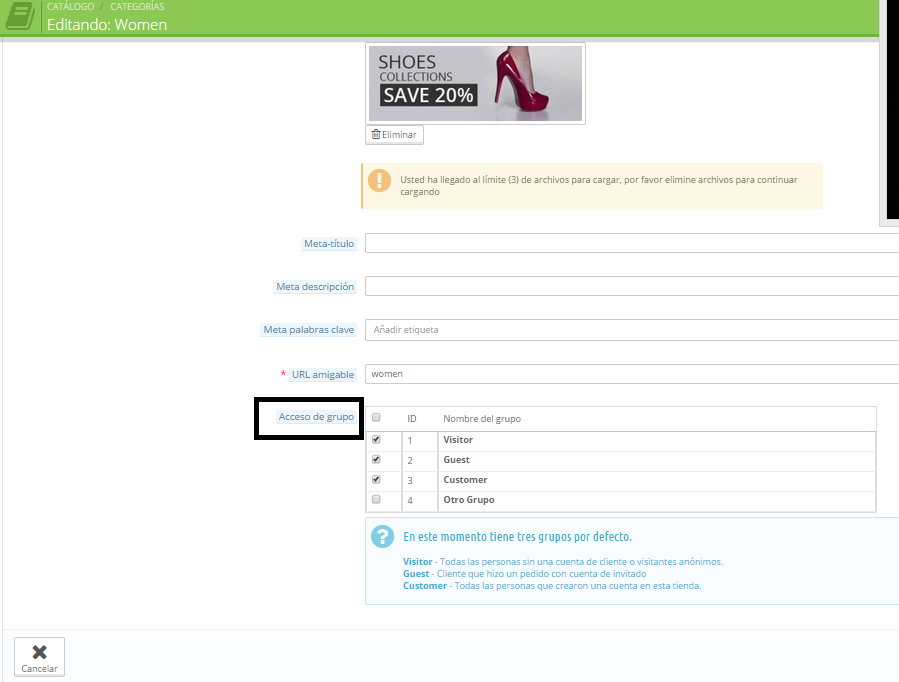Open the CATÁLOGO breadcrumb link
The image size is (899, 682).
(70, 7)
